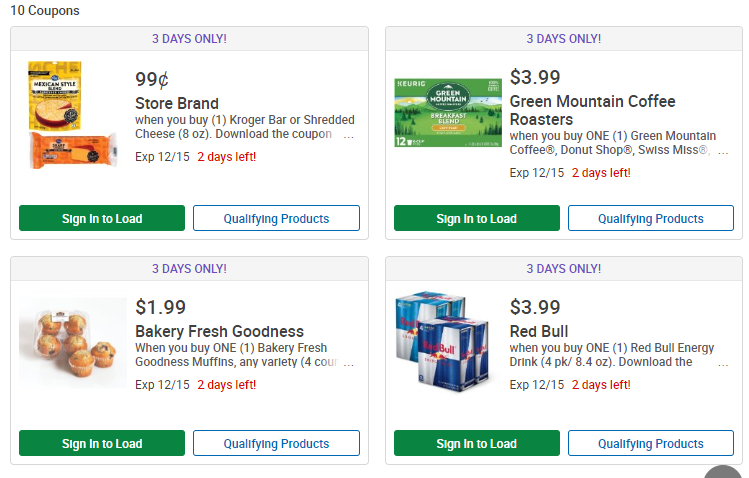Open Qualifying Products for Store Brand coupon
Viewport: 749px width, 478px height.
pos(276,219)
